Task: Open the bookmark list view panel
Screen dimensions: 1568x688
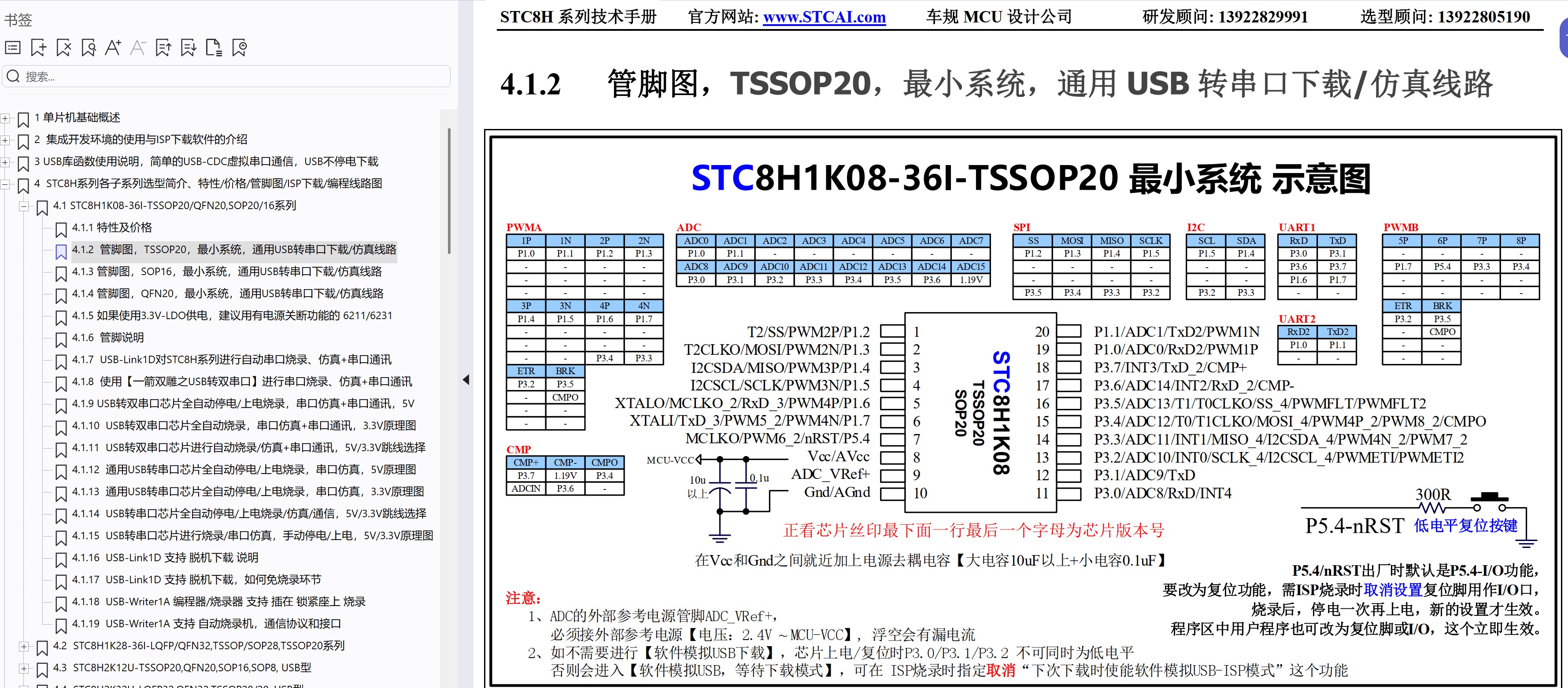Action: tap(12, 48)
